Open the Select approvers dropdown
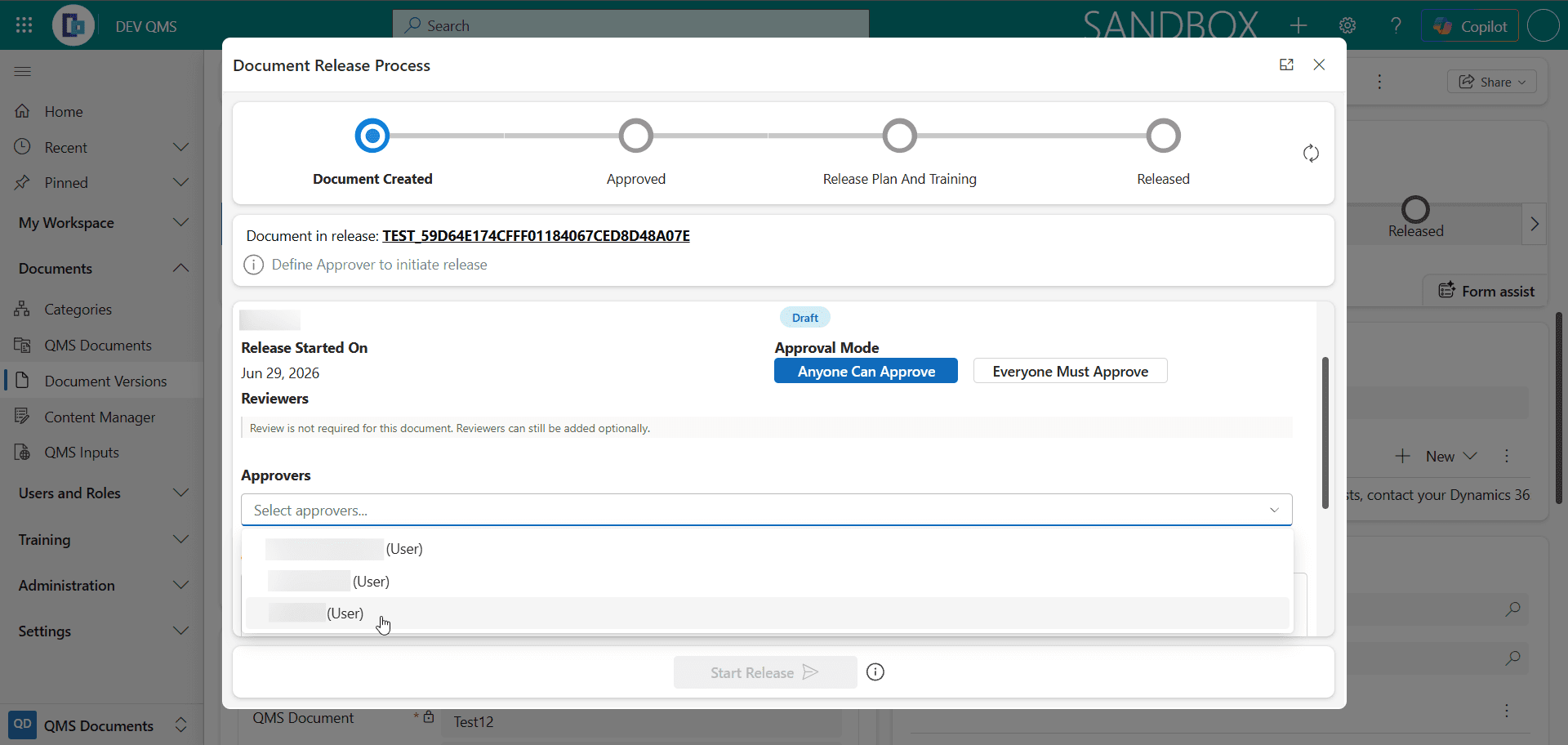Screen dimensions: 1568x745 click(x=766, y=510)
